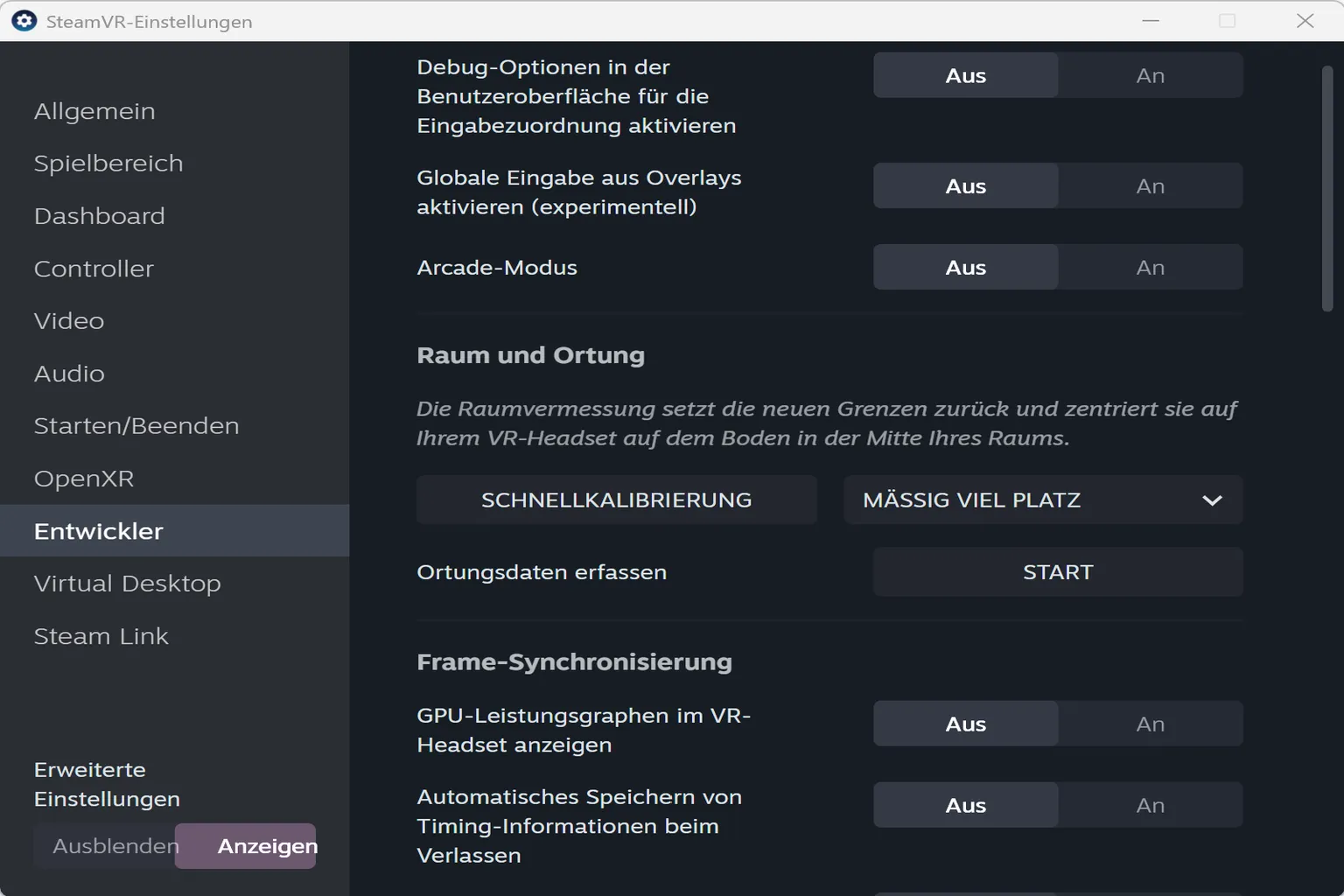Click the Frame-Synchronisierung heading
This screenshot has height=896, width=1344.
point(575,662)
